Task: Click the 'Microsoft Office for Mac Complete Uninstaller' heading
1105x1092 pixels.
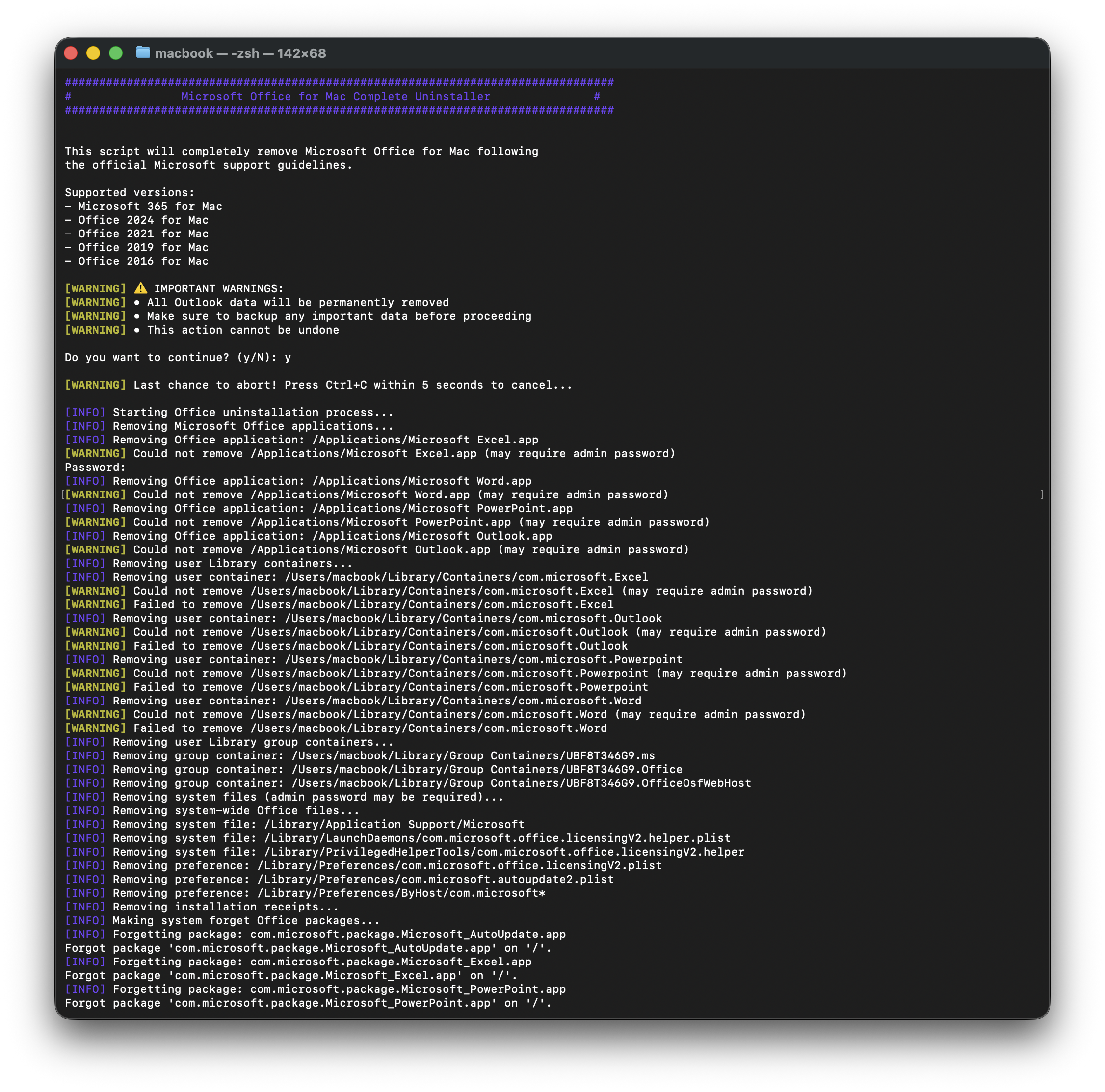Action: tap(336, 97)
